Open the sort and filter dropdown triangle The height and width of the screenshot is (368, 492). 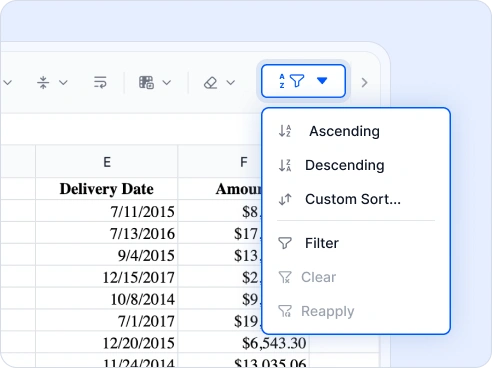pos(322,81)
